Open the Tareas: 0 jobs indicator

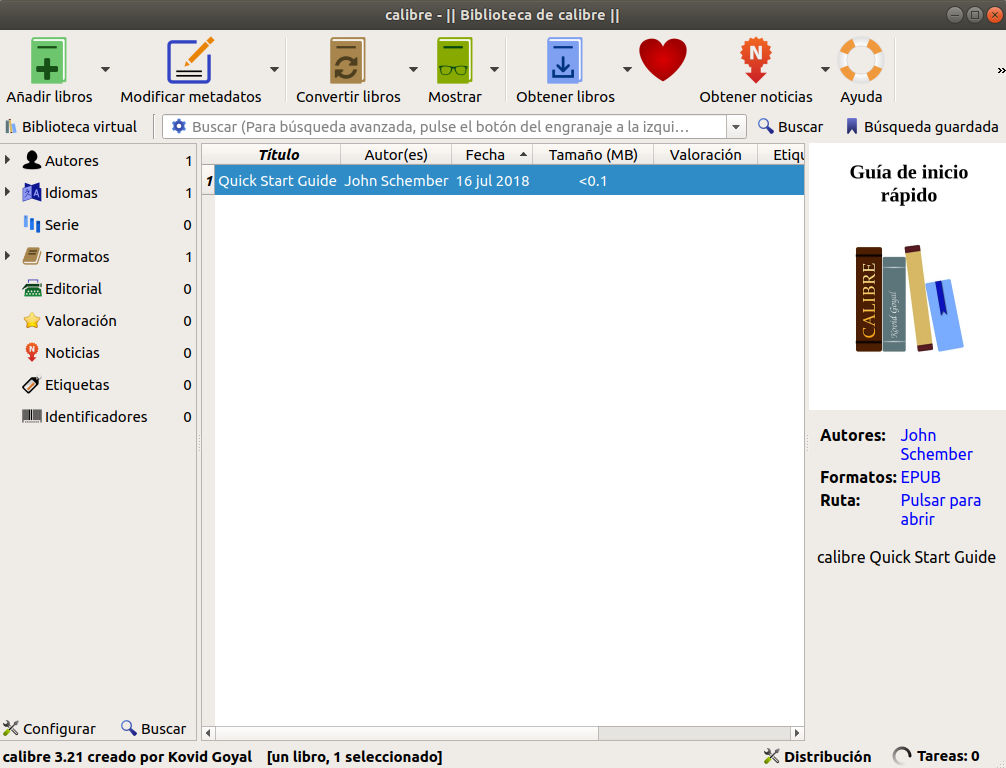pos(936,756)
